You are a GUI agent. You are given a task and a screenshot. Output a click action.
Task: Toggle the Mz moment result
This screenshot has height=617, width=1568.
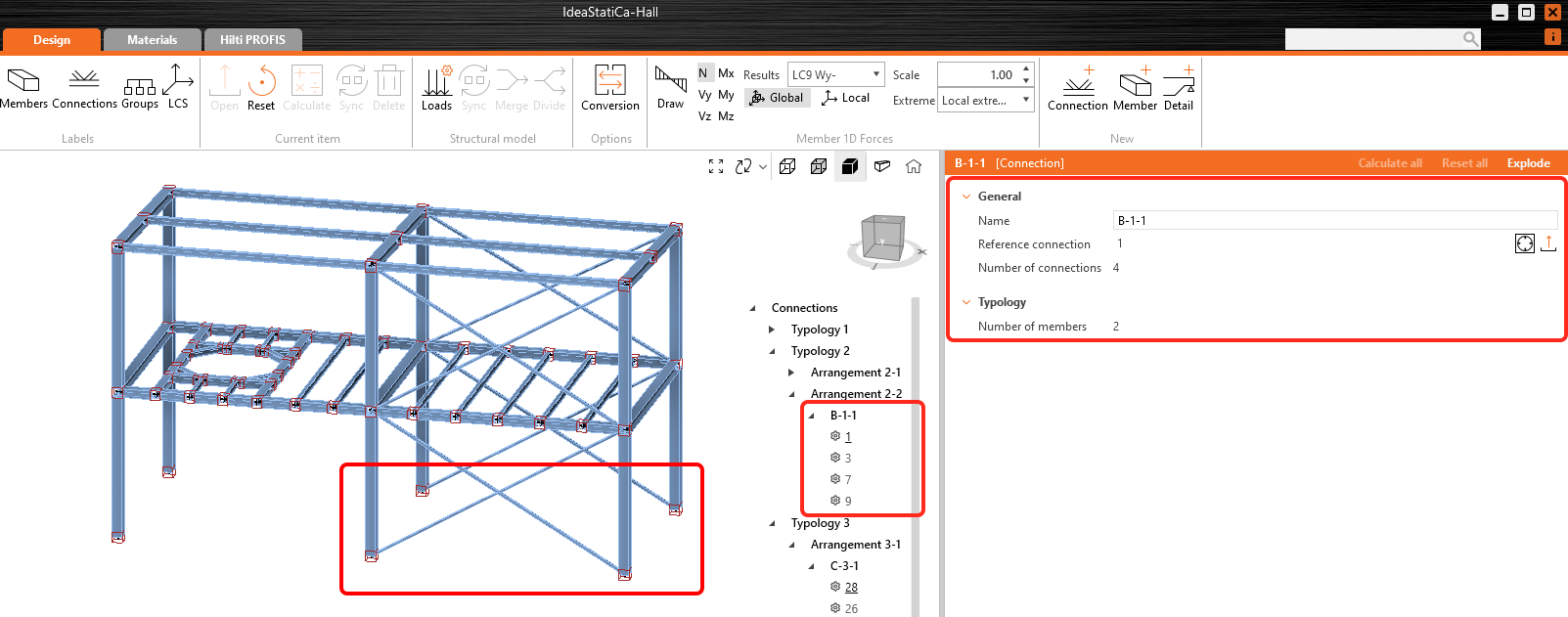[726, 116]
